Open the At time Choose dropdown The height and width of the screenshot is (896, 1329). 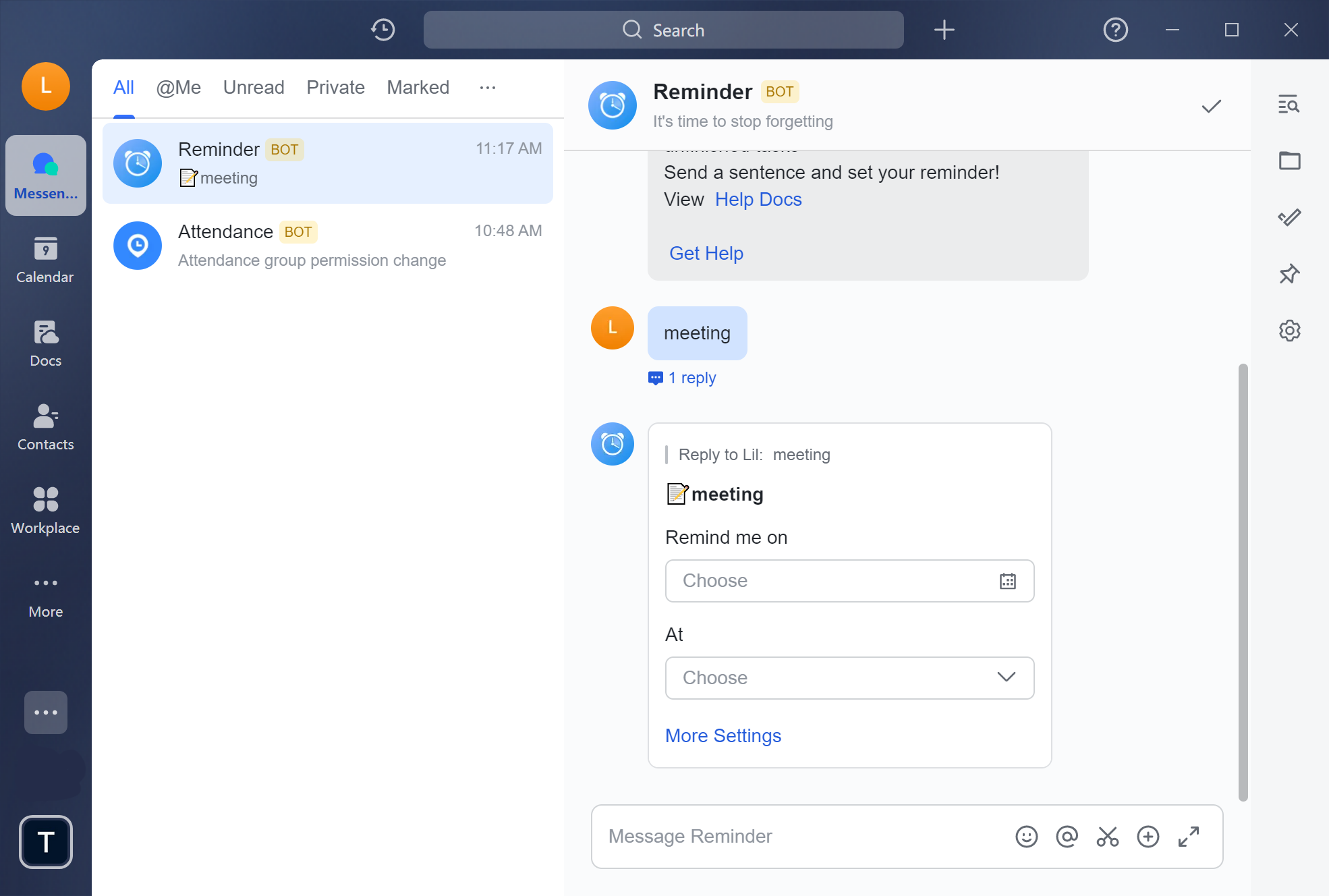(x=849, y=678)
